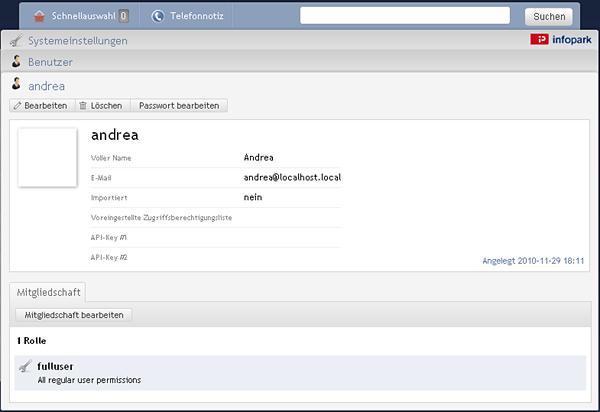Open the Schnellauswahl counter badge
The image size is (600, 412).
point(123,16)
